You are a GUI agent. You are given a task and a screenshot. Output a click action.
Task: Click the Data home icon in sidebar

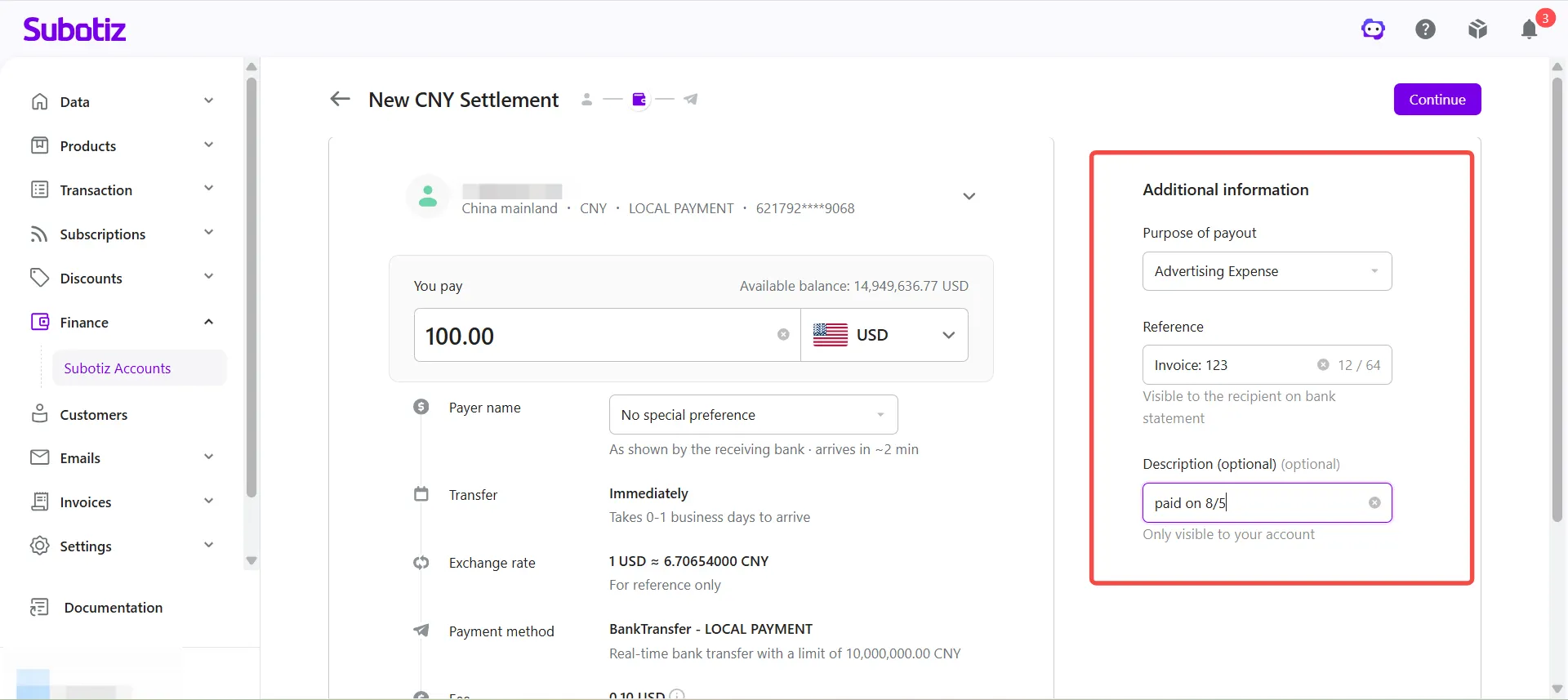pos(39,101)
